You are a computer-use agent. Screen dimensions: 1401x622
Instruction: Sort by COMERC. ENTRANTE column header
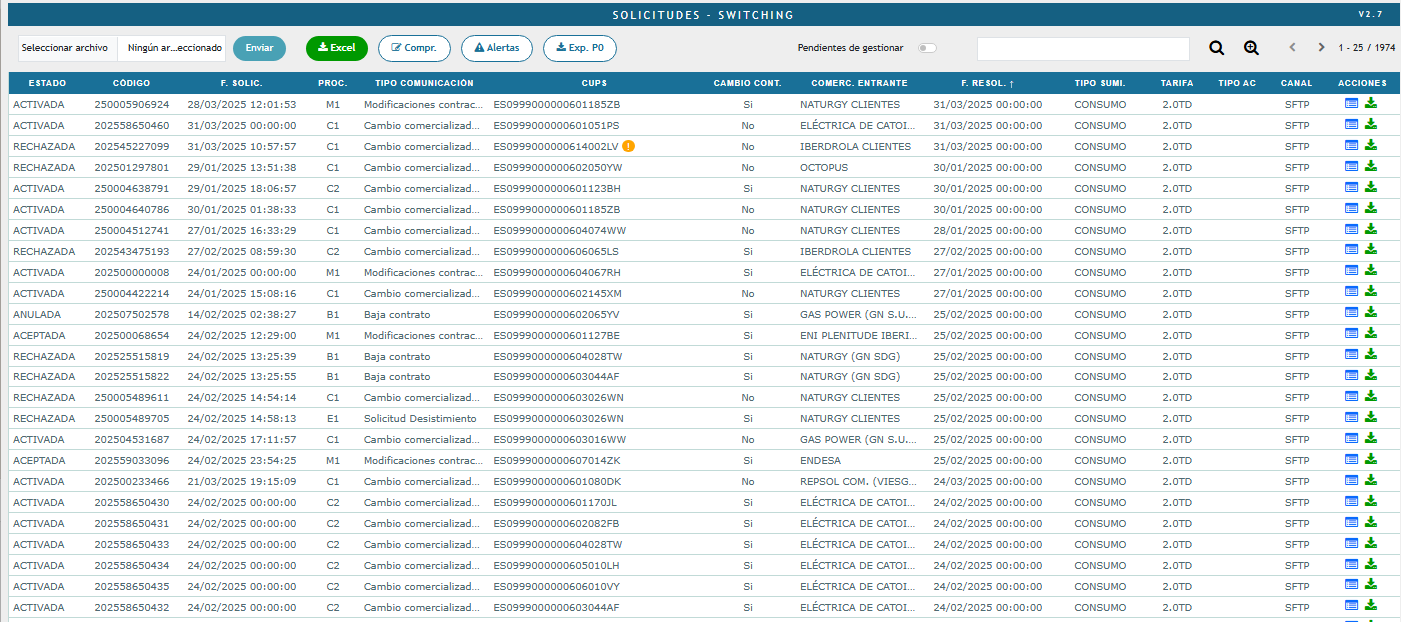click(x=845, y=83)
